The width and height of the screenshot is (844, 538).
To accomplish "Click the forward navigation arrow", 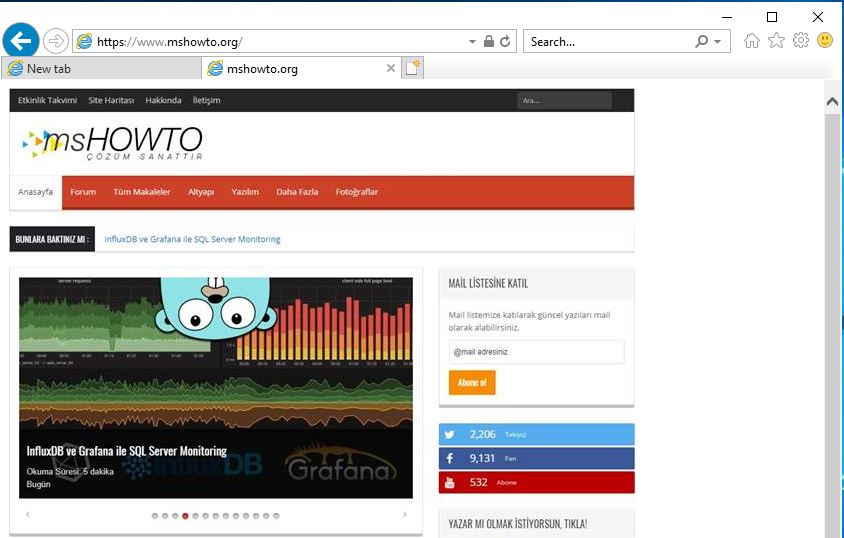I will tap(55, 41).
